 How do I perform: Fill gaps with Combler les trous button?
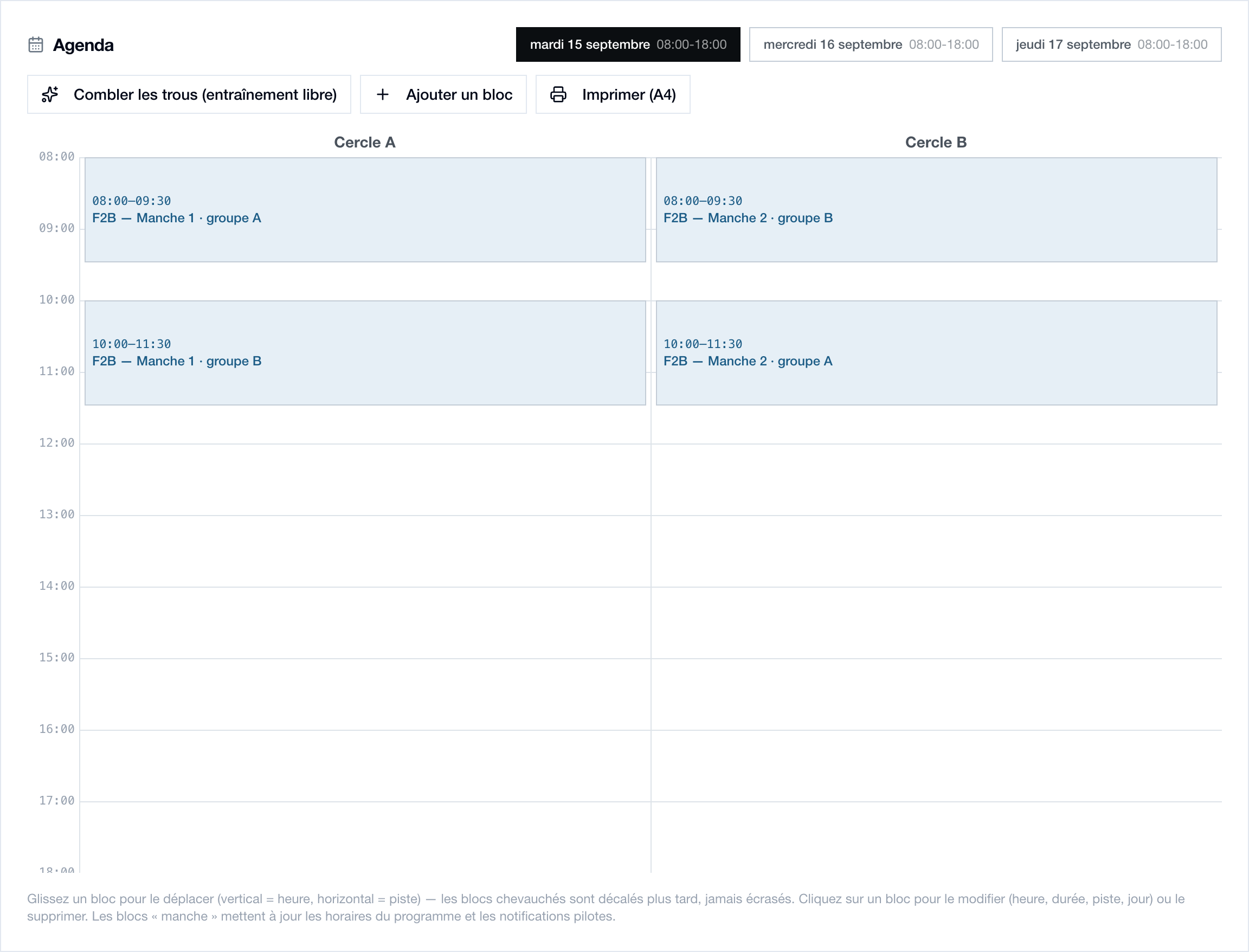pos(189,95)
